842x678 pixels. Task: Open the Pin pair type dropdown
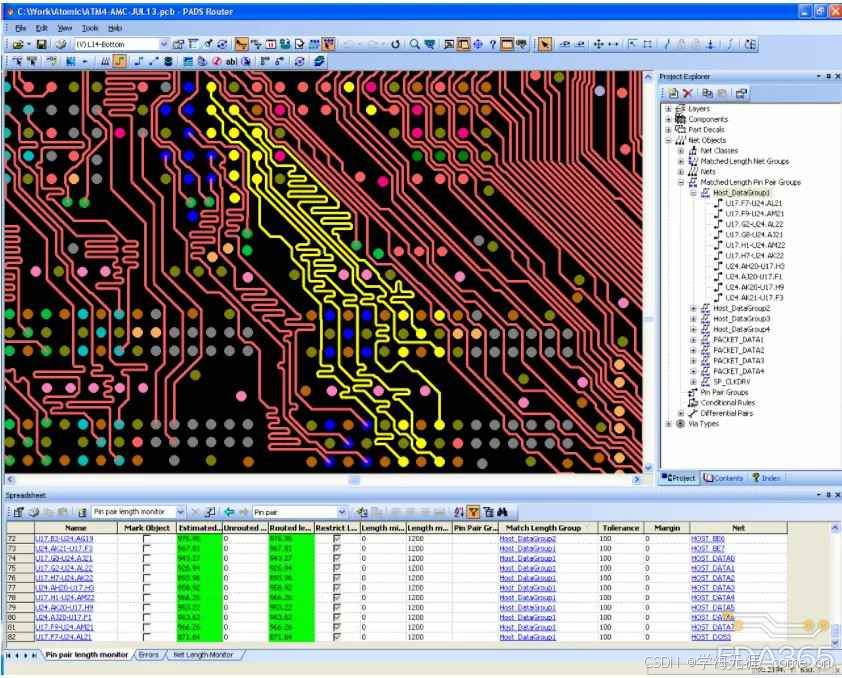click(342, 512)
